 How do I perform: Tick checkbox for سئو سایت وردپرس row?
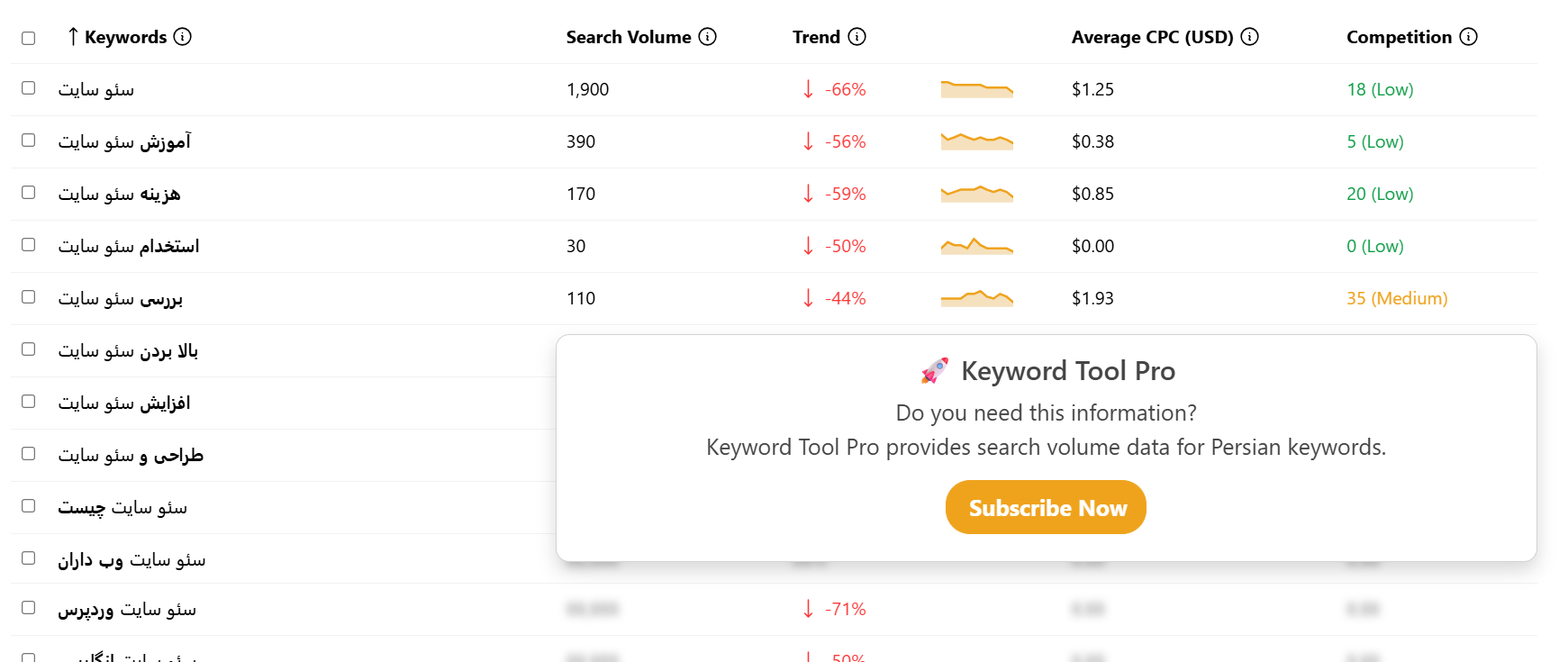(29, 608)
